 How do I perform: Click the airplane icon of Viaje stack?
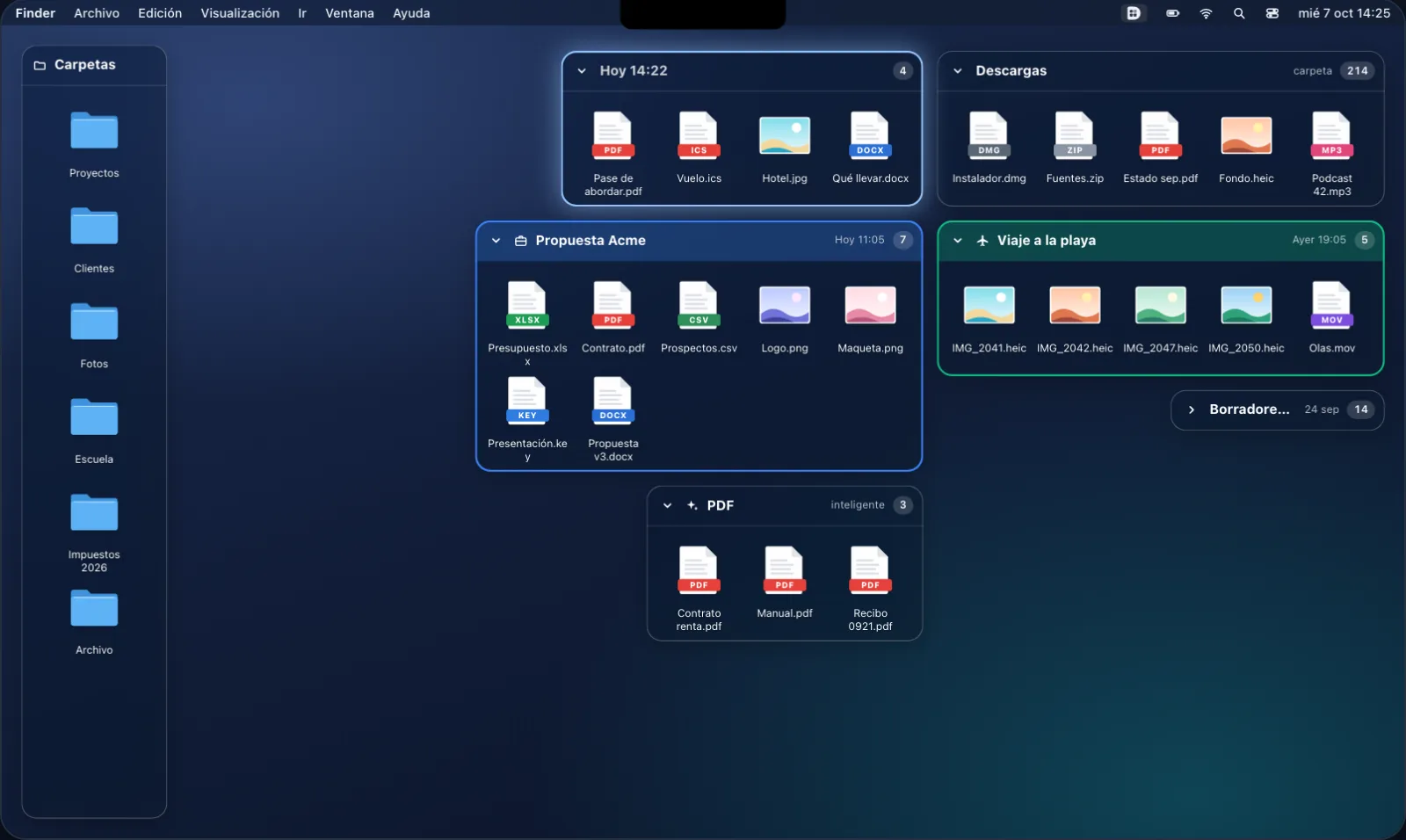[x=982, y=241]
